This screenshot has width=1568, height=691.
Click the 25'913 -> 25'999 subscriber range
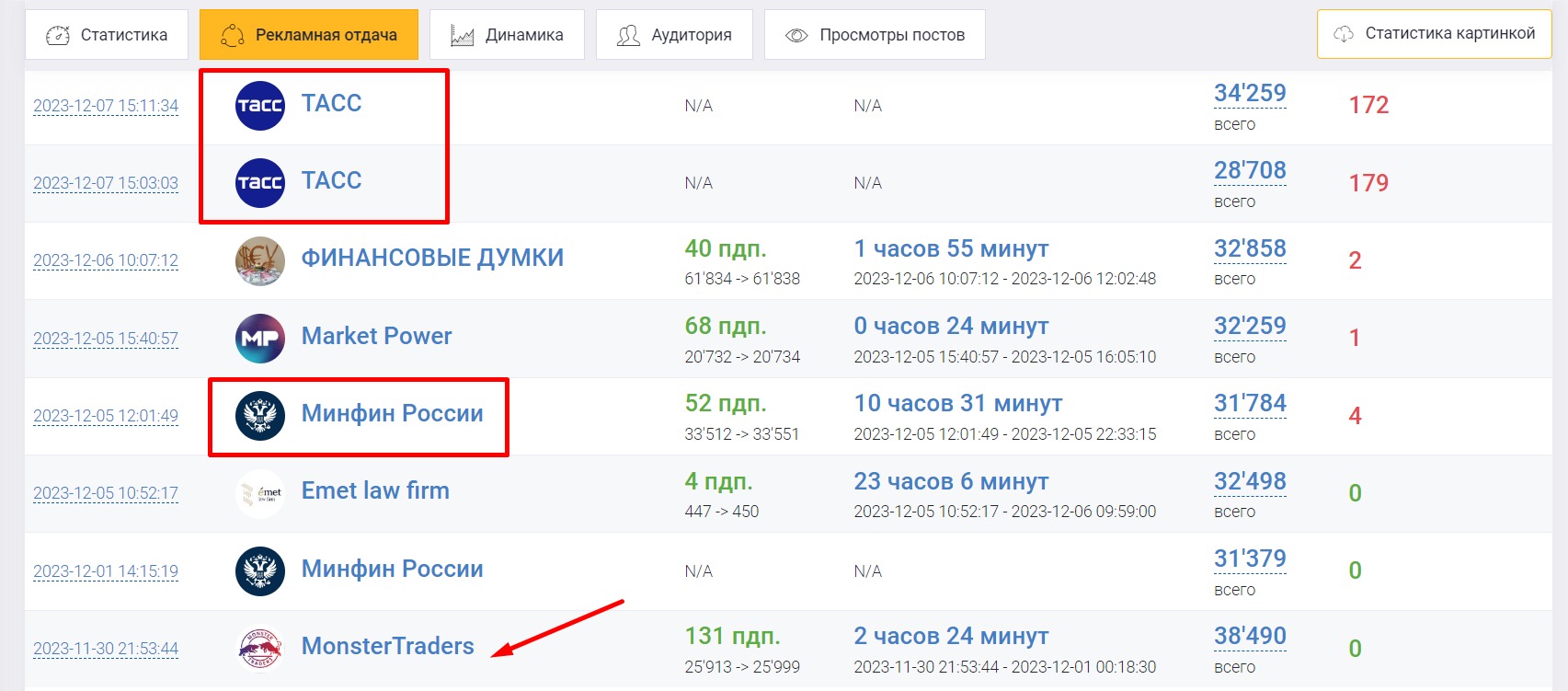coord(742,667)
